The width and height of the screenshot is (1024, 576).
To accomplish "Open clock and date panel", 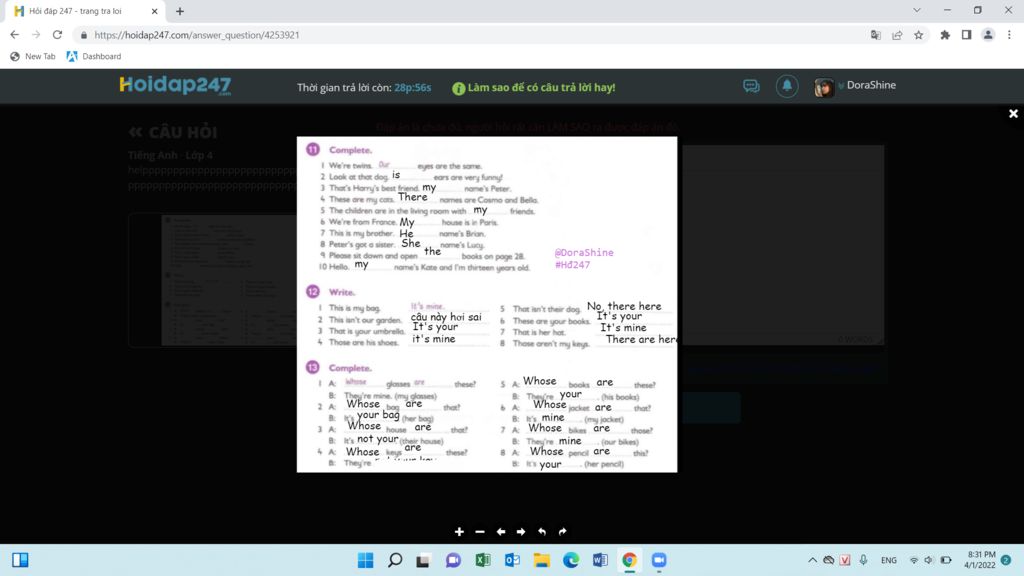I will click(980, 560).
